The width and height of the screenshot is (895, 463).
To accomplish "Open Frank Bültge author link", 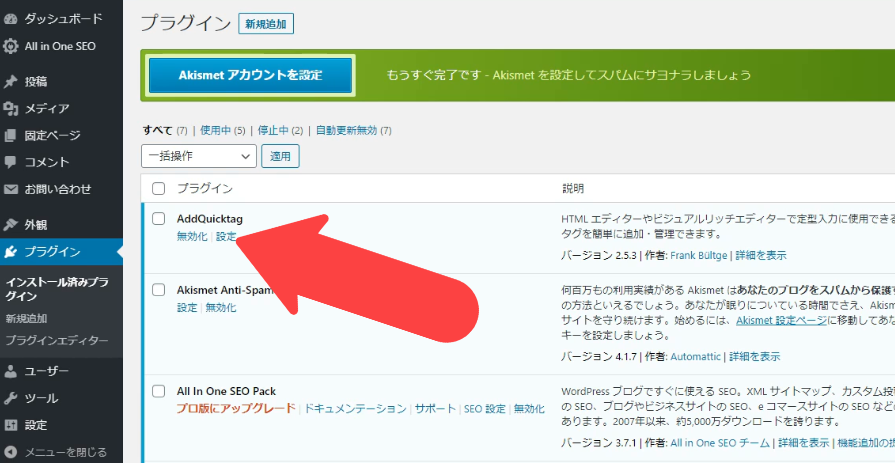I will [699, 255].
